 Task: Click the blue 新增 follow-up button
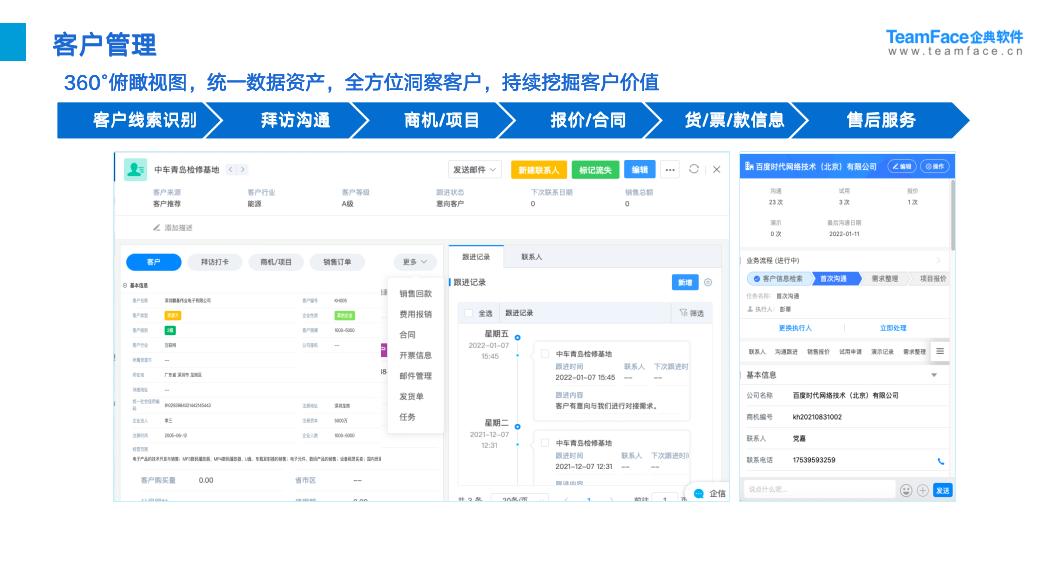pos(684,282)
